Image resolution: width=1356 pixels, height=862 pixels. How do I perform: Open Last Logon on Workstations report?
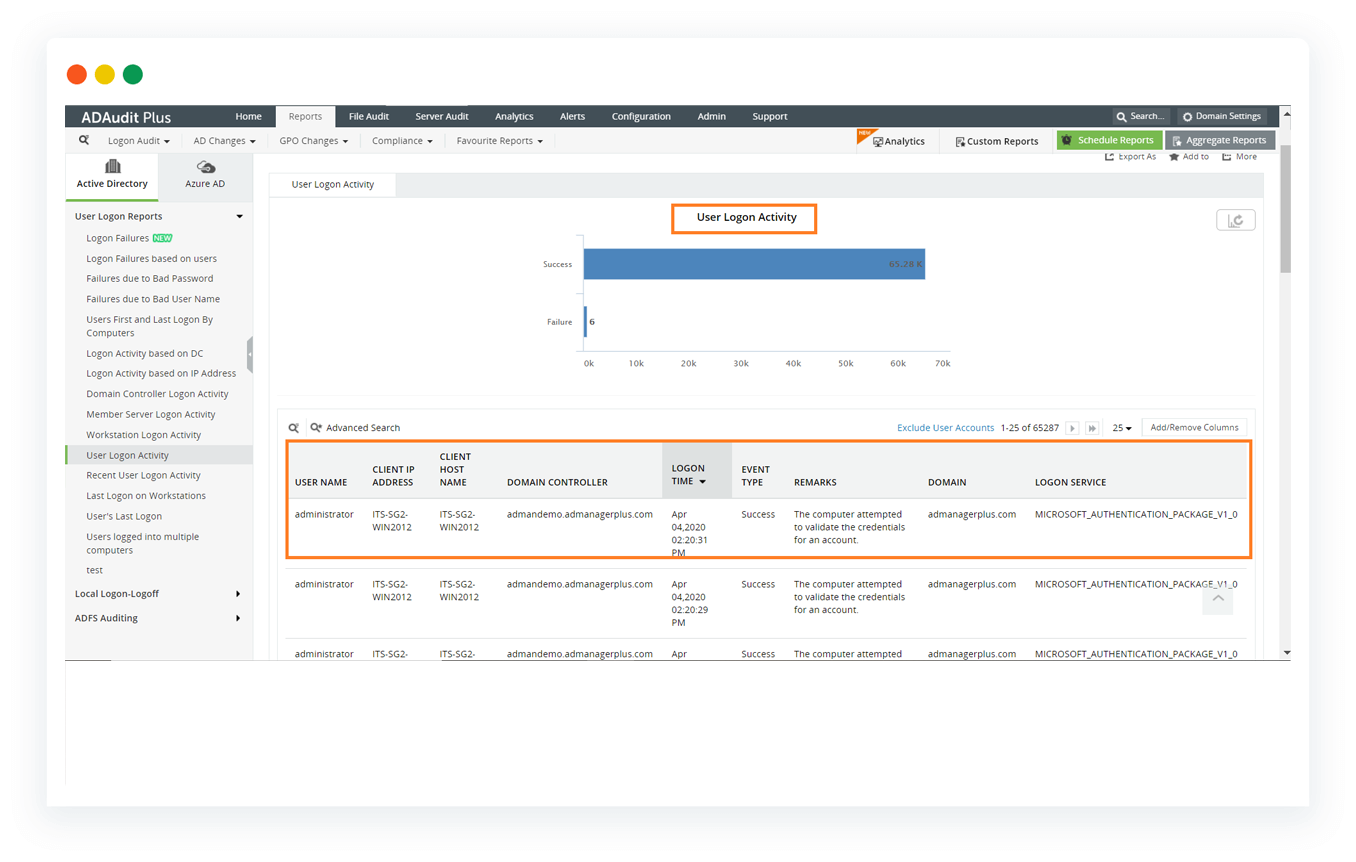pyautogui.click(x=146, y=496)
